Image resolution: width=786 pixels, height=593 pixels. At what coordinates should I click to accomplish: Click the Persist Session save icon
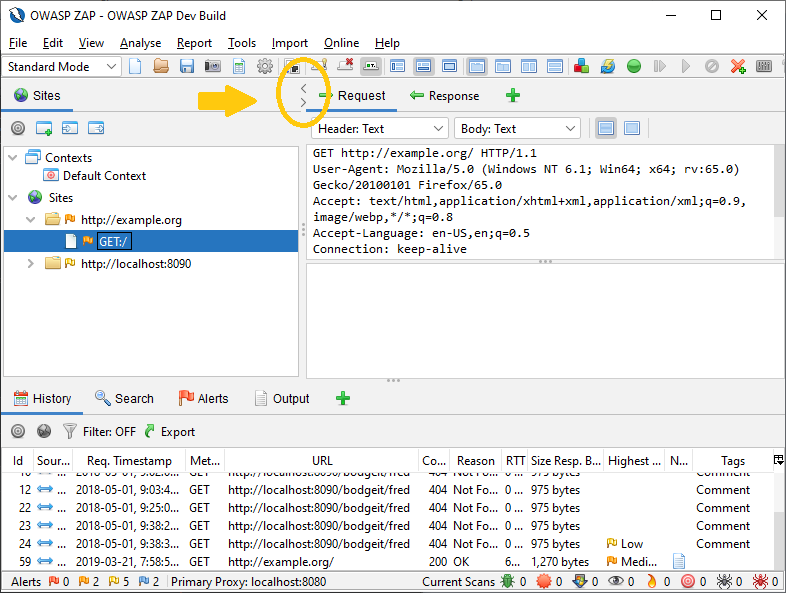[x=186, y=67]
